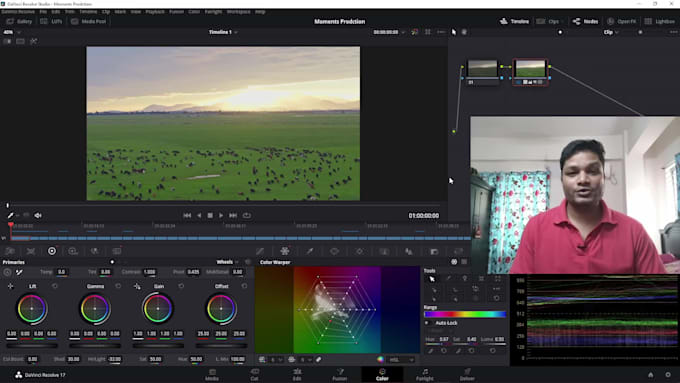Screen dimensions: 680x383
Task: Click the Home icon in bottom bar
Action: click(x=651, y=375)
